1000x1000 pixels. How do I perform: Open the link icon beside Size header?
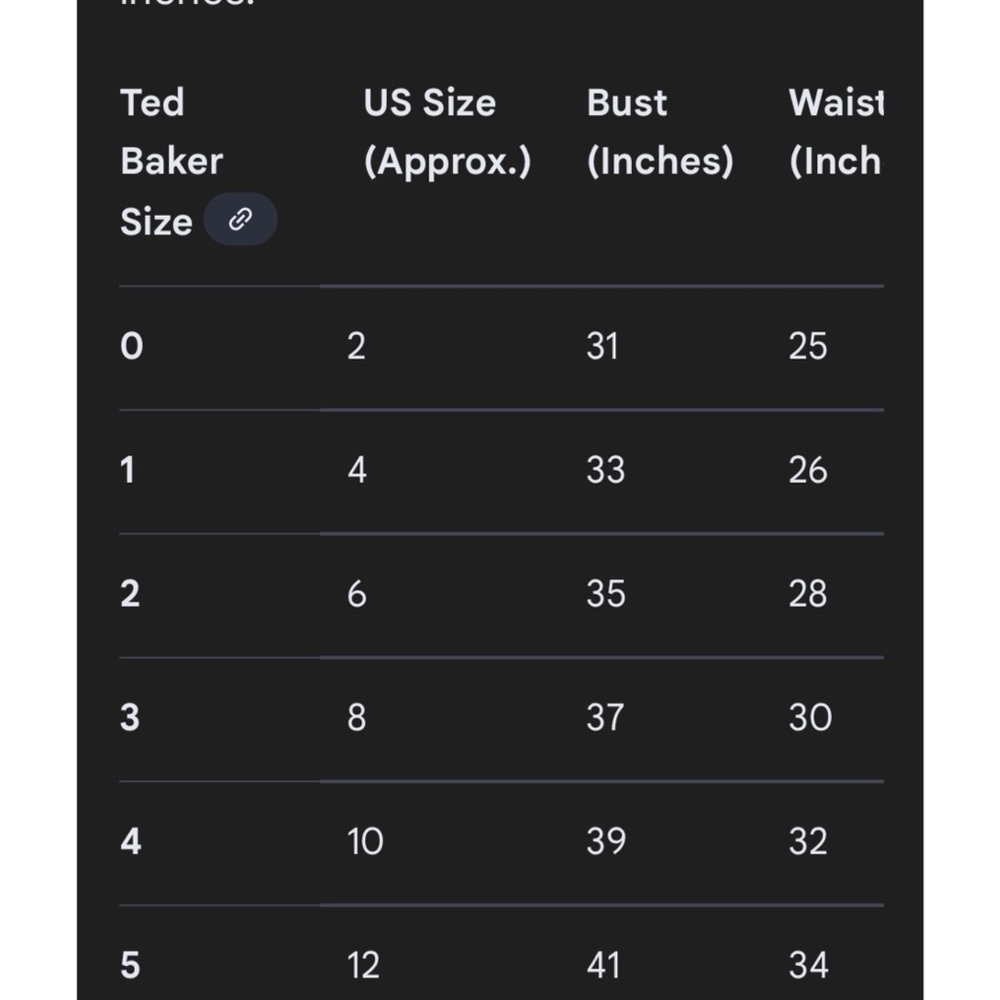click(x=240, y=219)
